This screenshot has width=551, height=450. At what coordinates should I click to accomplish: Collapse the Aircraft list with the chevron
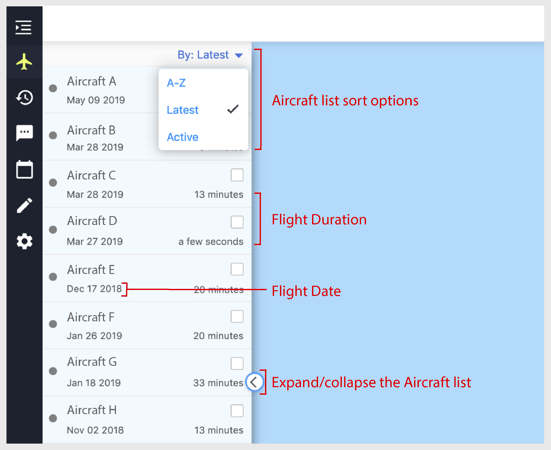254,382
